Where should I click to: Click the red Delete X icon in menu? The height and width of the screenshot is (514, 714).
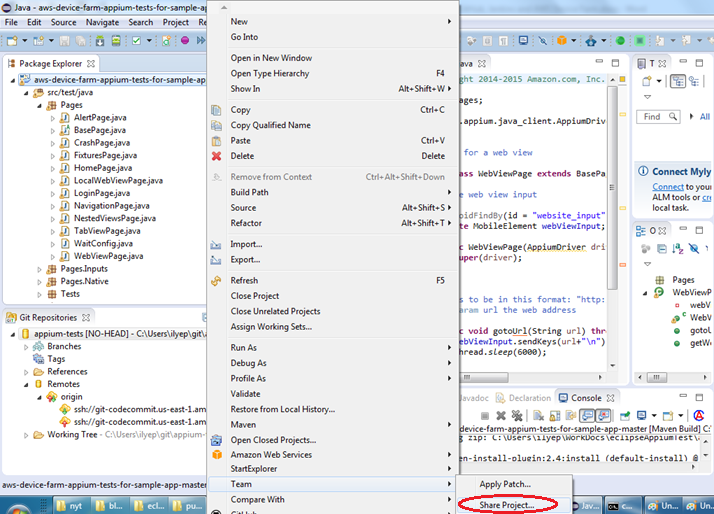[216, 156]
